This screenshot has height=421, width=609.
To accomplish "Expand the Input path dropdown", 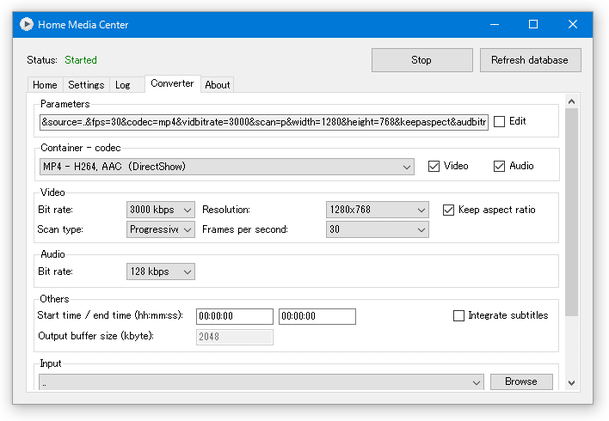I will pyautogui.click(x=261, y=382).
